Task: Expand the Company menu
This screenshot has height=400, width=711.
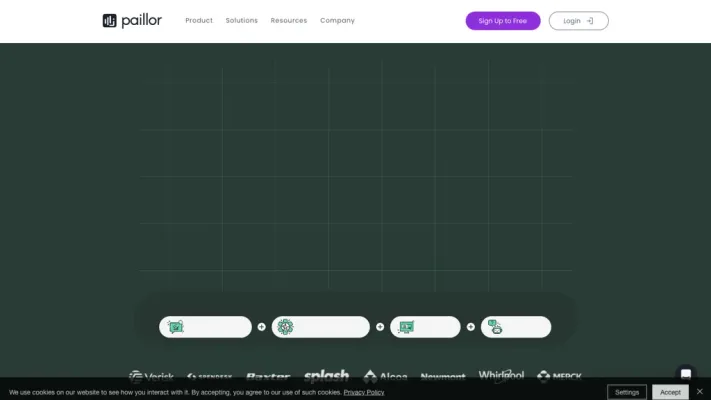Action: pyautogui.click(x=337, y=21)
